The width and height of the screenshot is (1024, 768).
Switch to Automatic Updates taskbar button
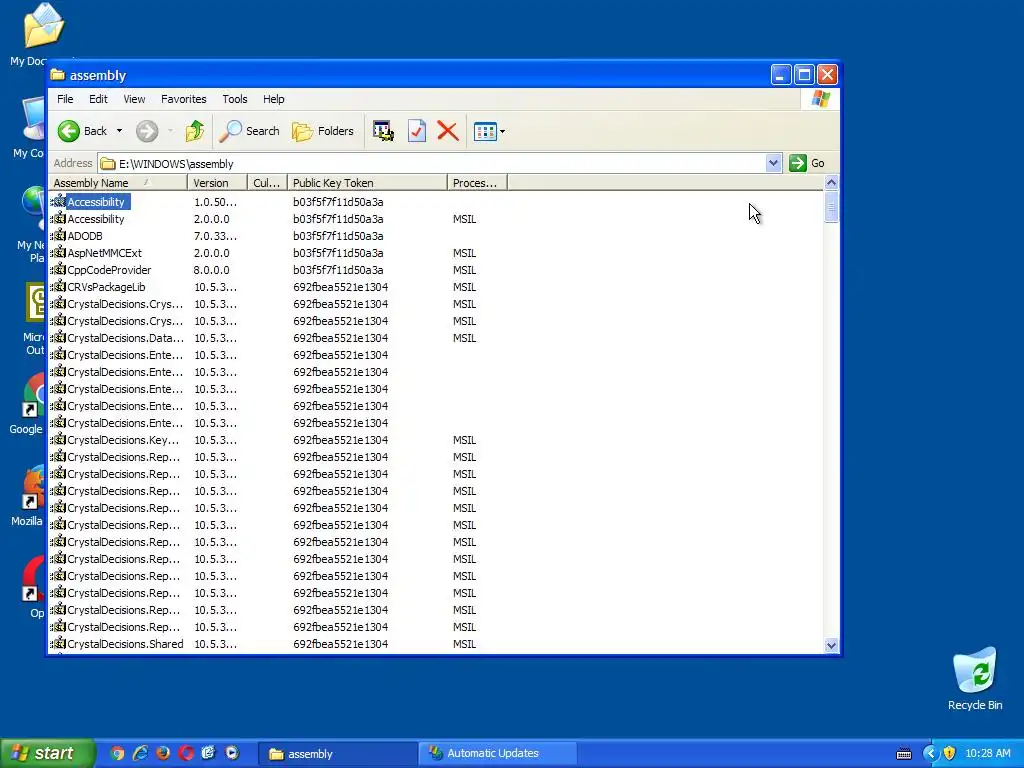click(x=497, y=754)
